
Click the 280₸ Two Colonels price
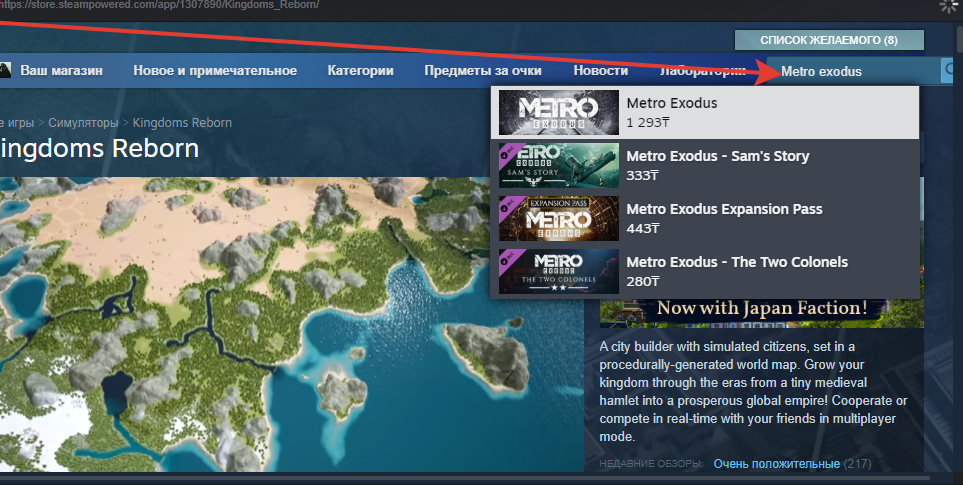(643, 281)
